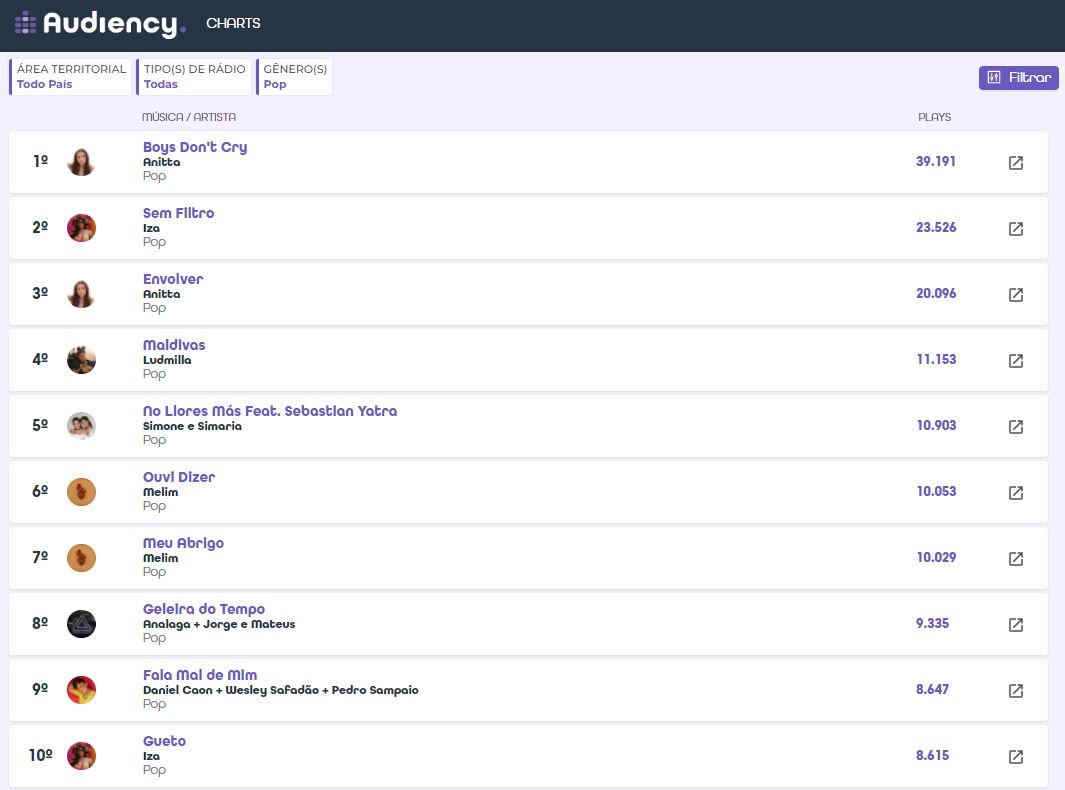
Task: Click plays value 10.053
Action: point(936,490)
